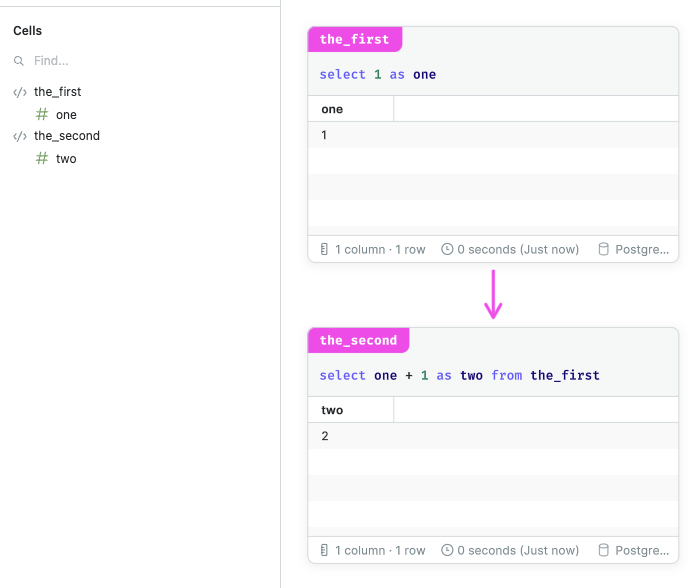
Task: Click the column count icon in the_first footer
Action: [x=324, y=249]
